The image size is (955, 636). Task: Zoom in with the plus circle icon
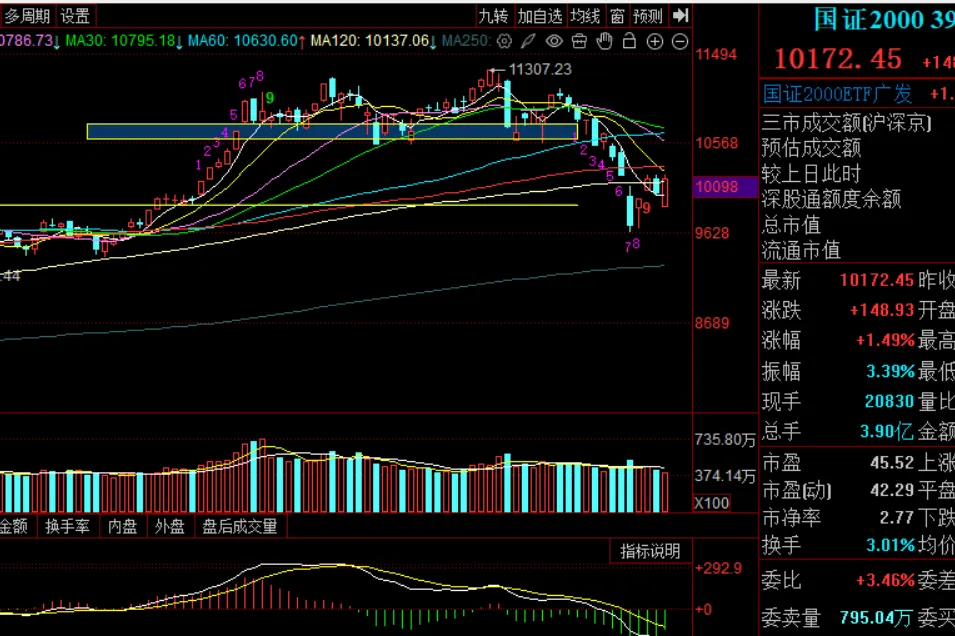655,41
